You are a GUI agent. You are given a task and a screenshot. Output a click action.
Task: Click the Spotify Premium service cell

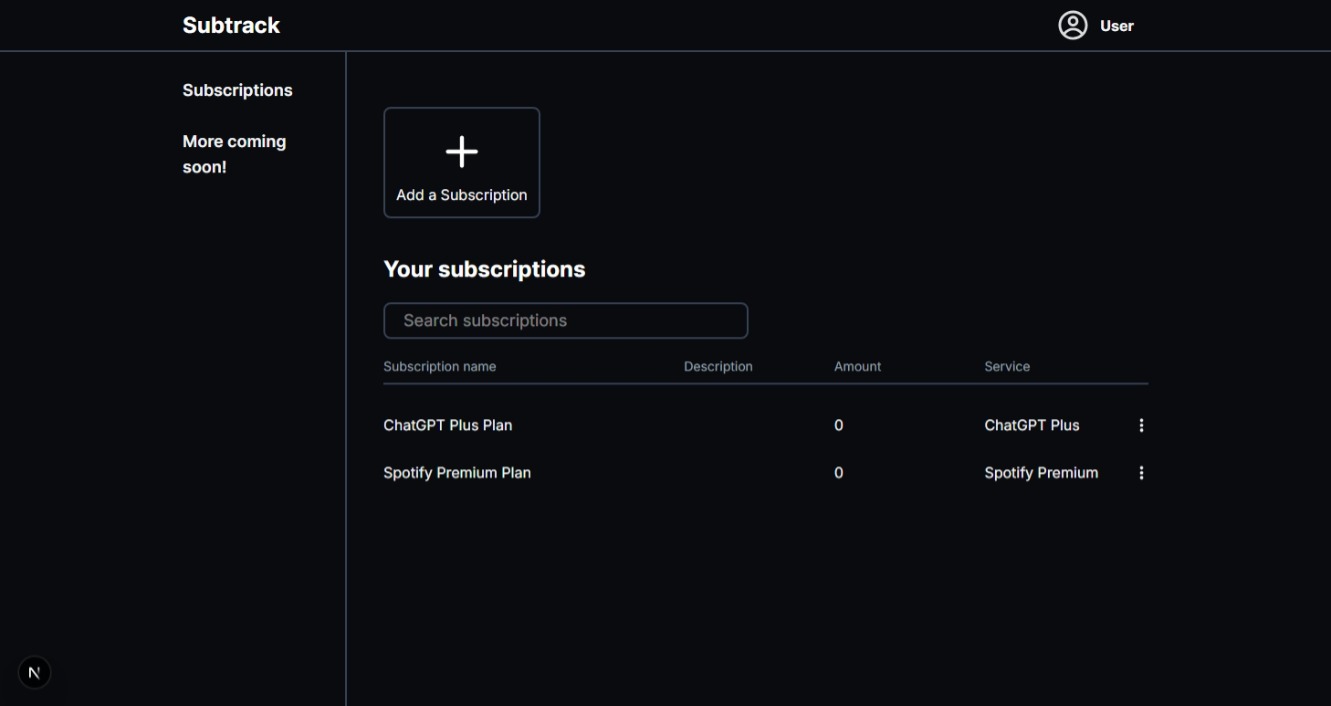click(x=1040, y=473)
